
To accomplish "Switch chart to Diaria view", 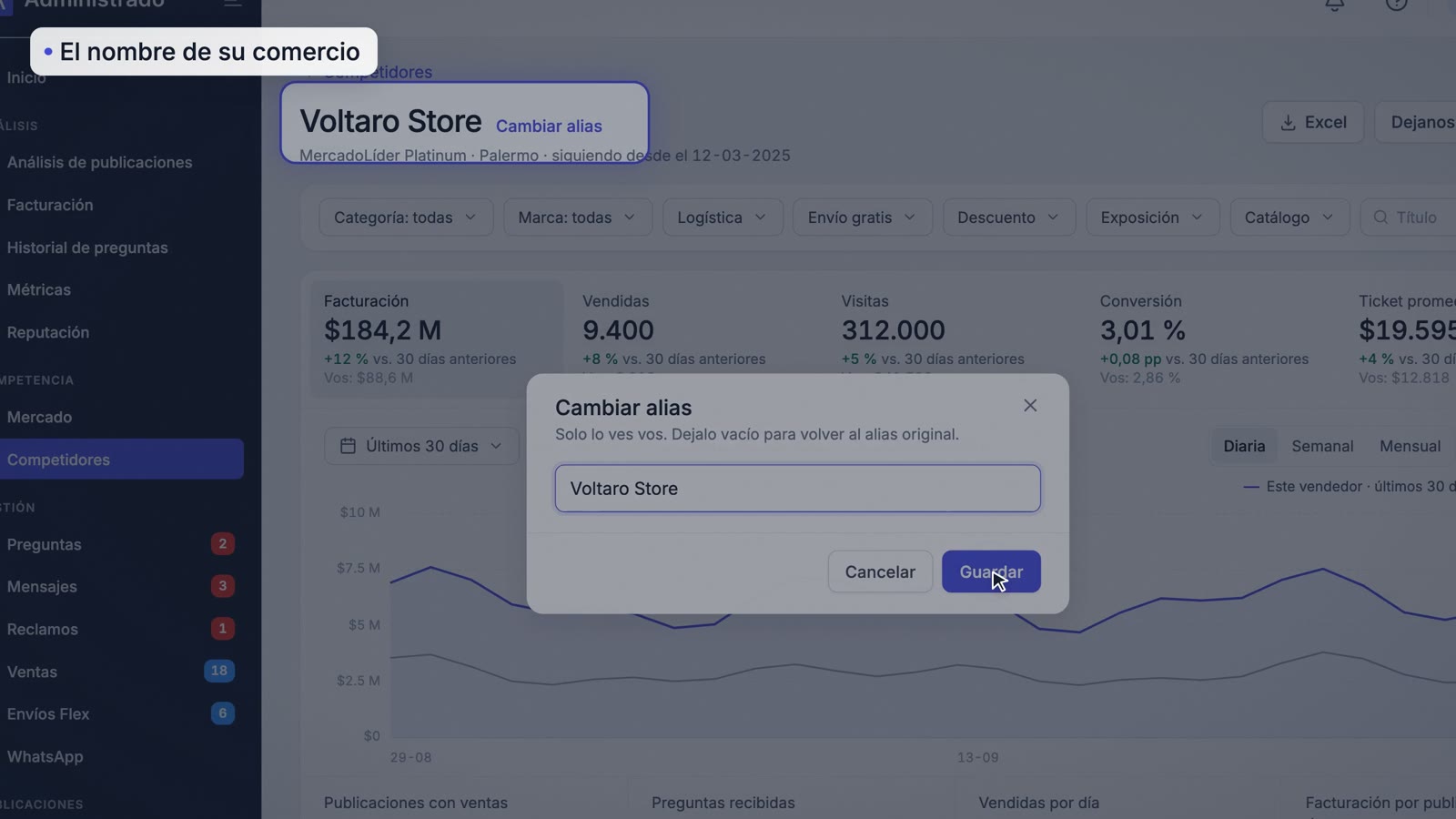I will coord(1244,446).
